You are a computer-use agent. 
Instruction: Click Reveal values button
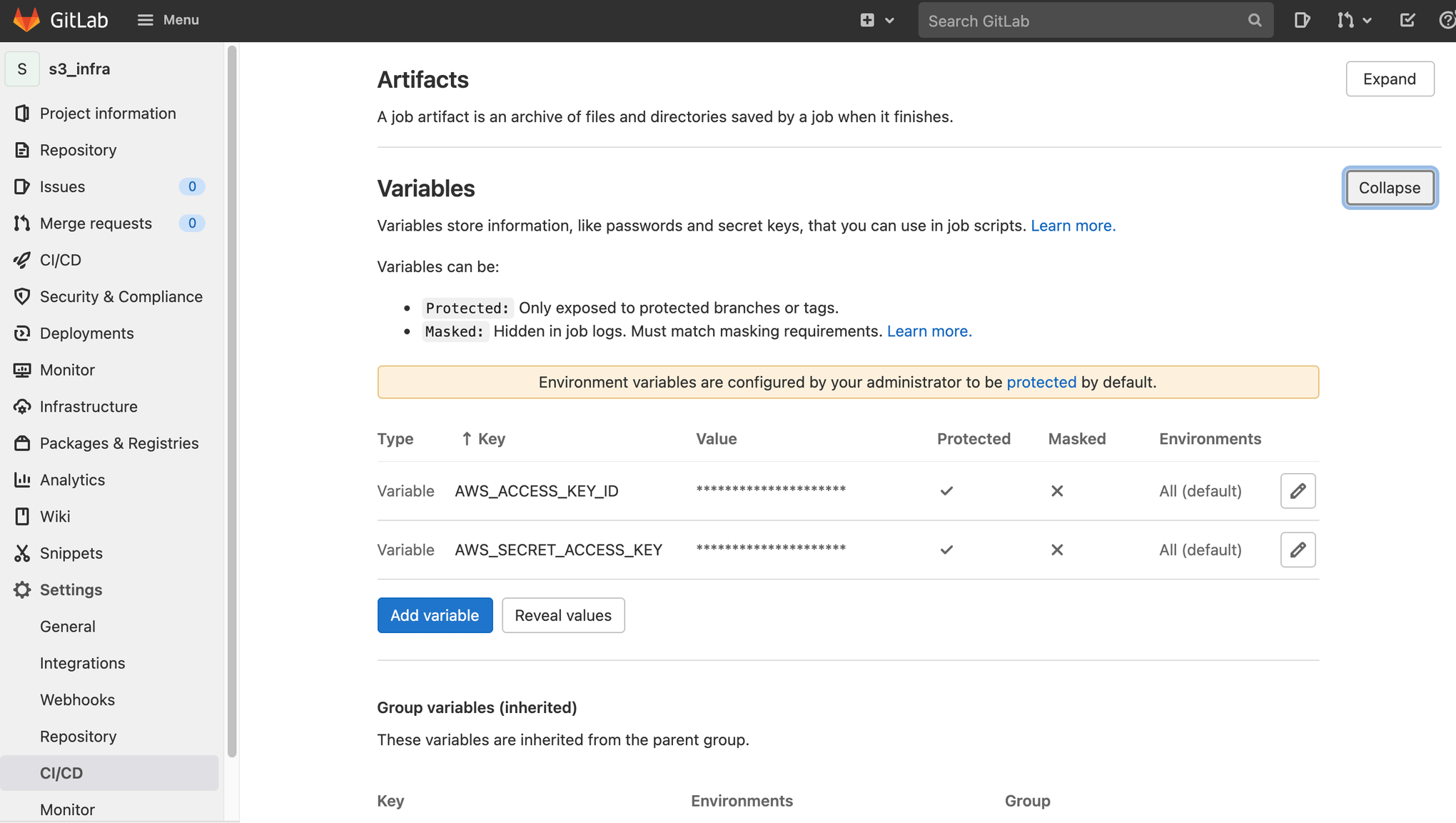click(563, 615)
